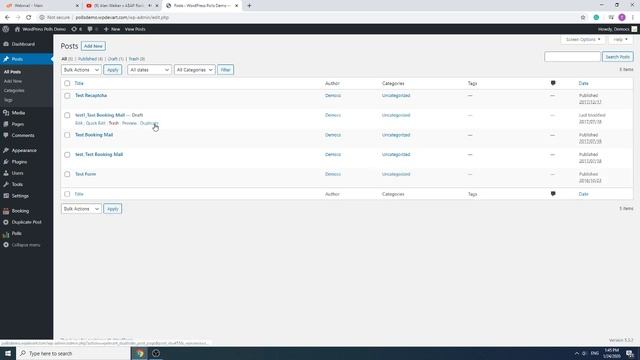
Task: Open Comments icon in sidebar
Action: coord(6,135)
